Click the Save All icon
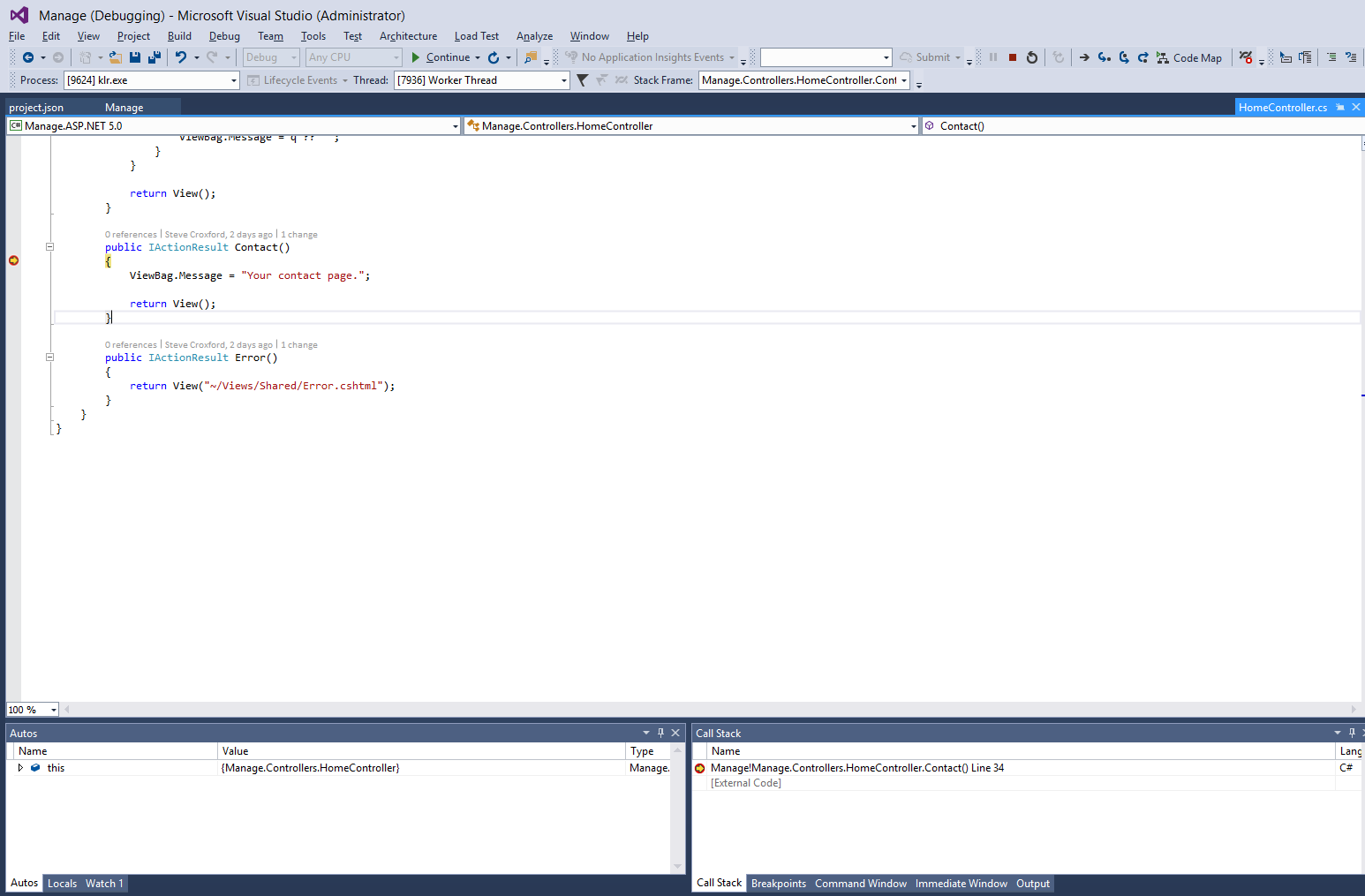This screenshot has height=896, width=1365. pos(155,57)
